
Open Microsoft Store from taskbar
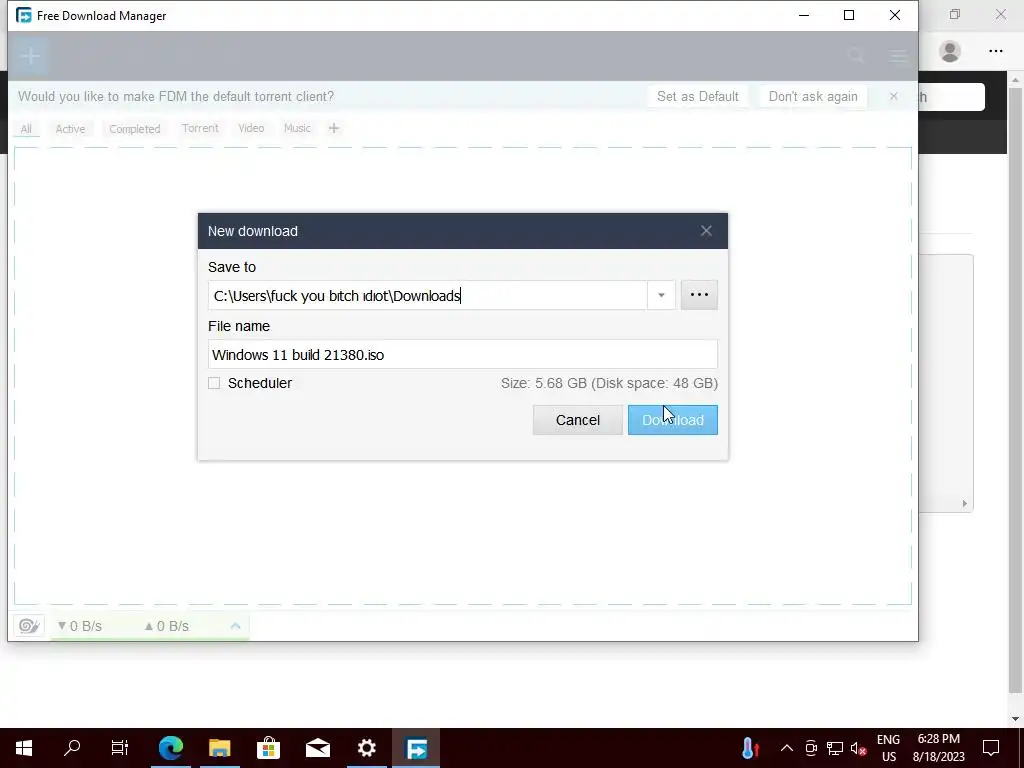pos(268,748)
